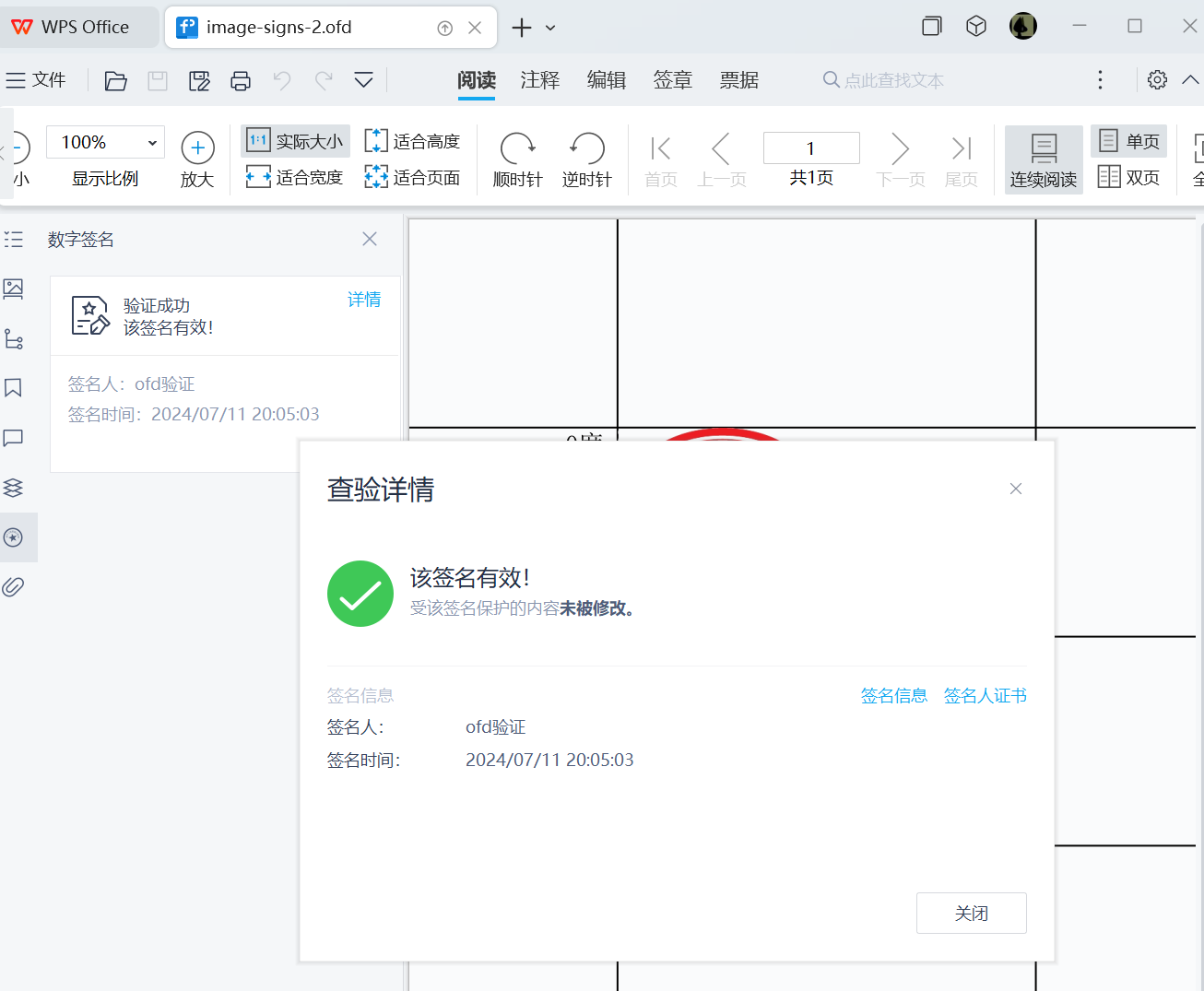Viewport: 1204px width, 991px height.
Task: Switch to the 票据 tab
Action: [739, 80]
